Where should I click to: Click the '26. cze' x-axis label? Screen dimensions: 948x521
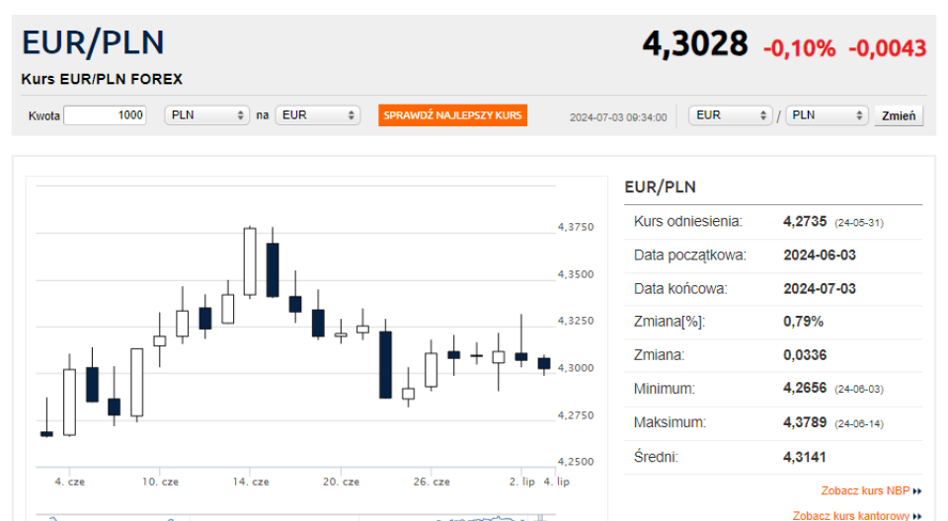(431, 482)
